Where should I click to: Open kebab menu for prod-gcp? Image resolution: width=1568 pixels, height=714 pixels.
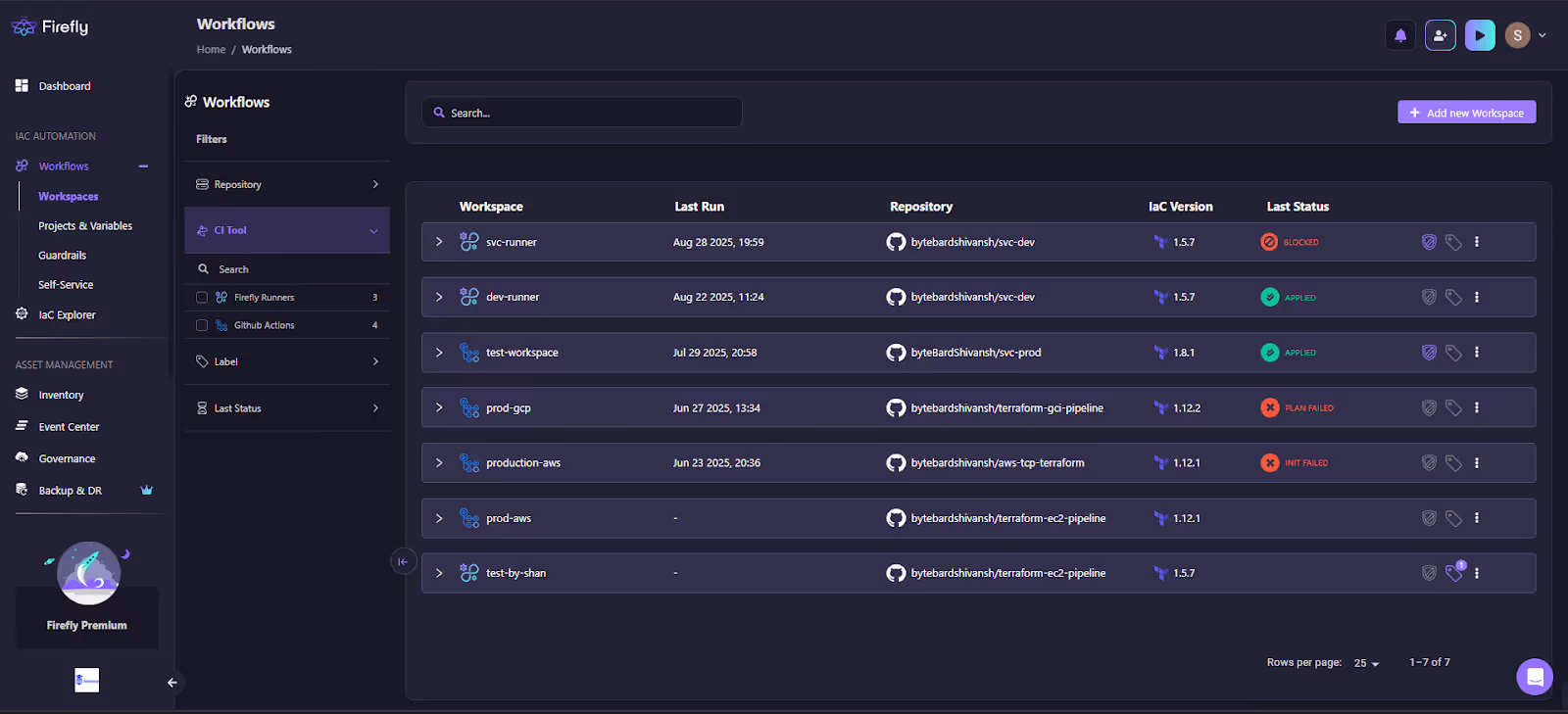[1477, 407]
